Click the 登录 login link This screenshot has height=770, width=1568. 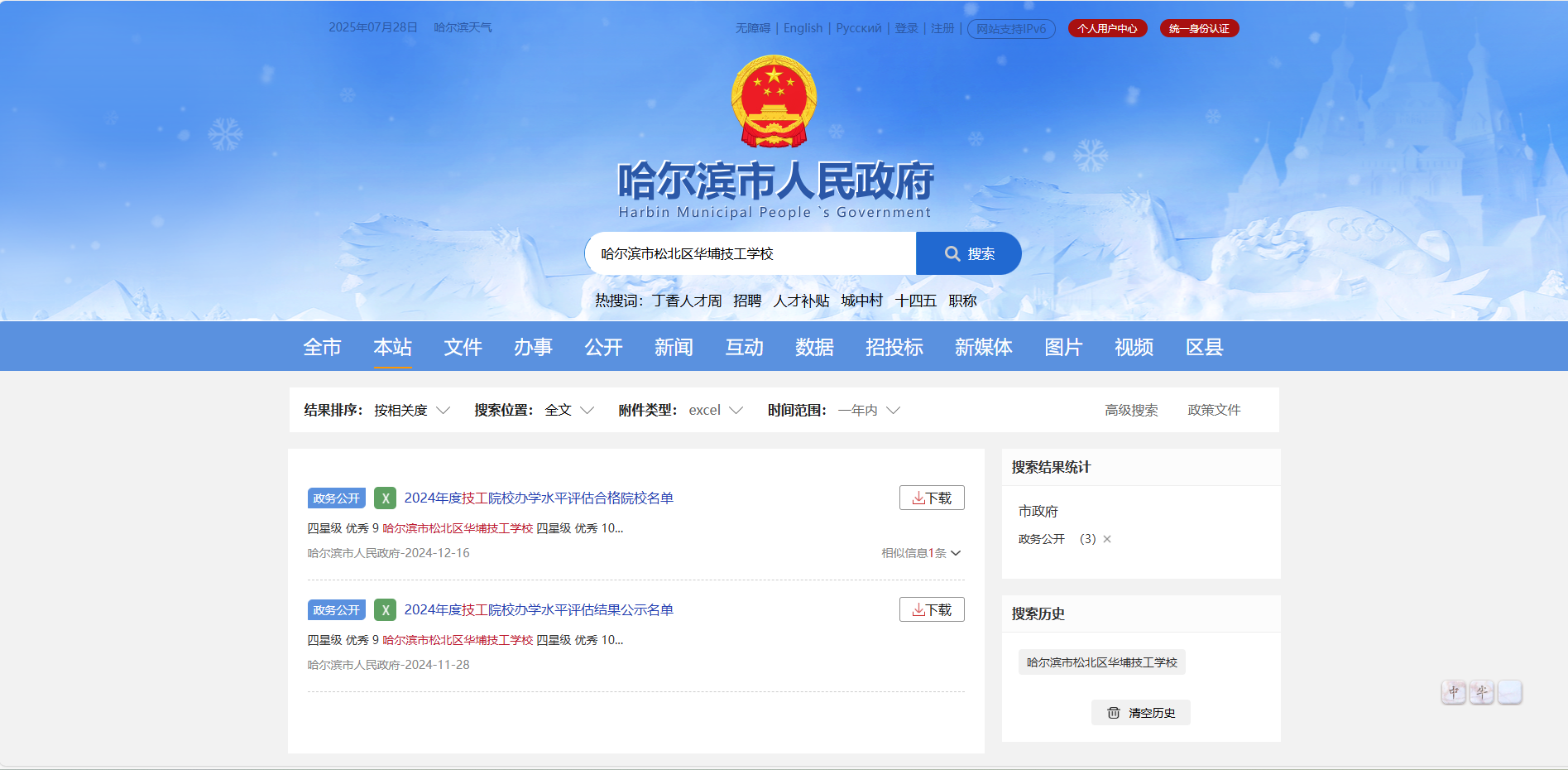907,28
